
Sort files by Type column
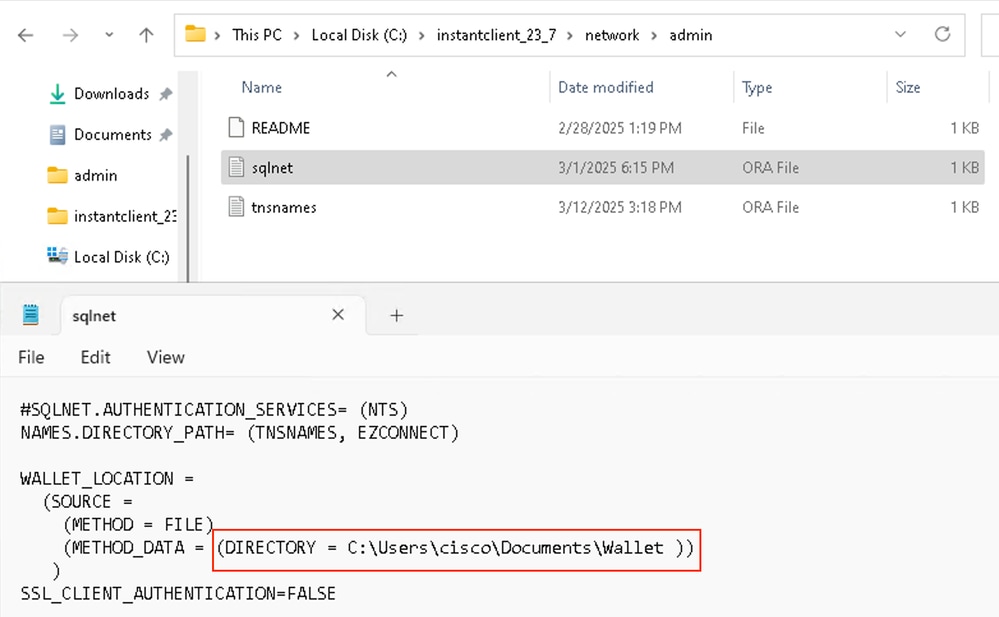757,87
